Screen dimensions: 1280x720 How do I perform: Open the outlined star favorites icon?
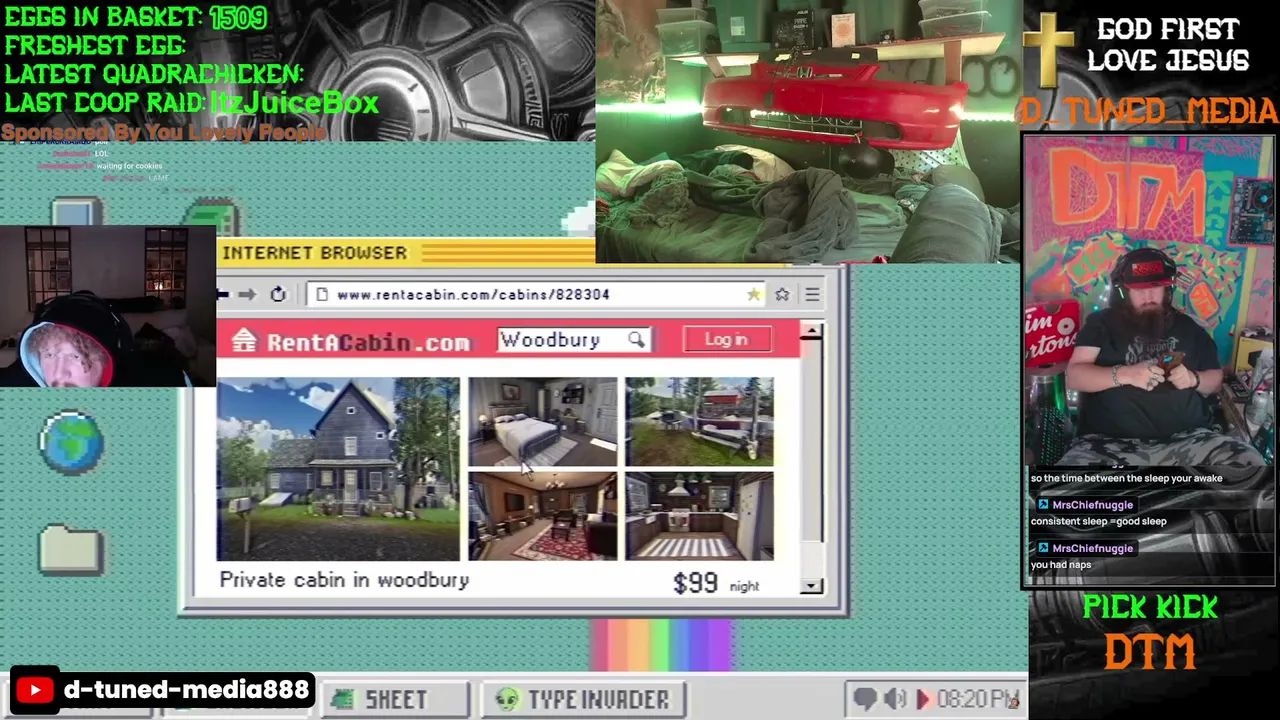click(782, 294)
